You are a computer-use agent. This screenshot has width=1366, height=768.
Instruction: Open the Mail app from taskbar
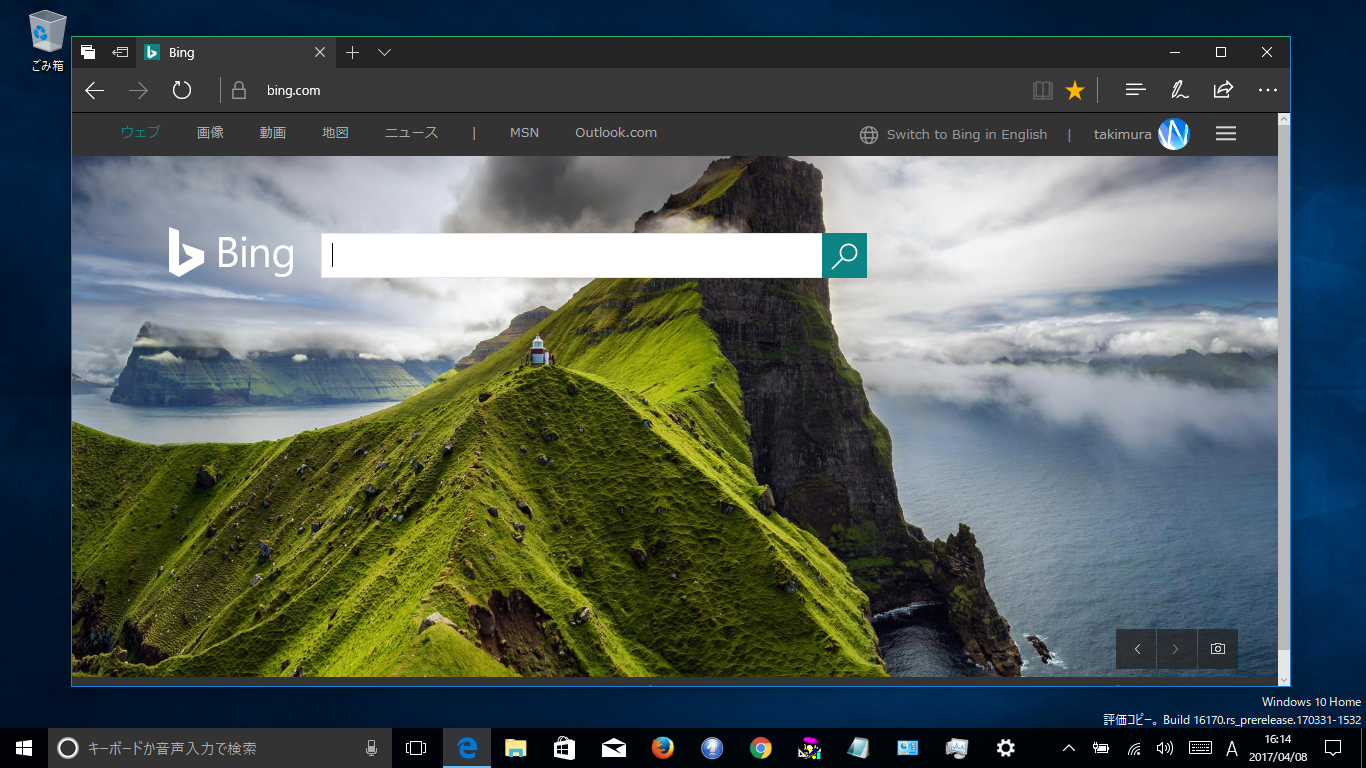(614, 748)
